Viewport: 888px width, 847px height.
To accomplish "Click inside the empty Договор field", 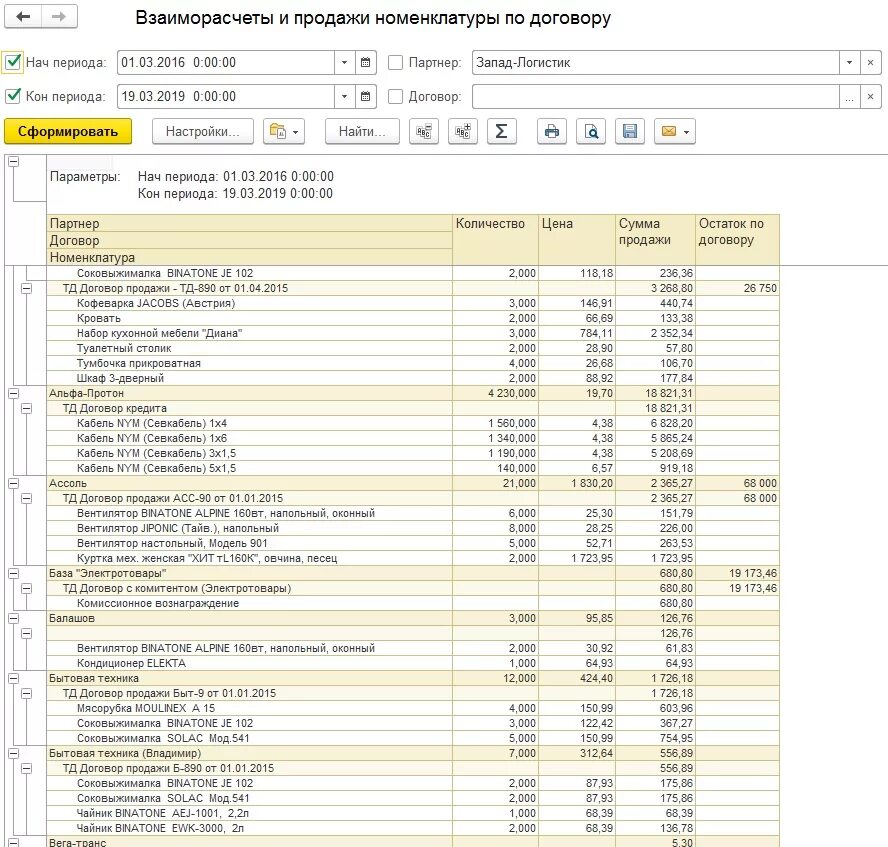I will [x=655, y=96].
